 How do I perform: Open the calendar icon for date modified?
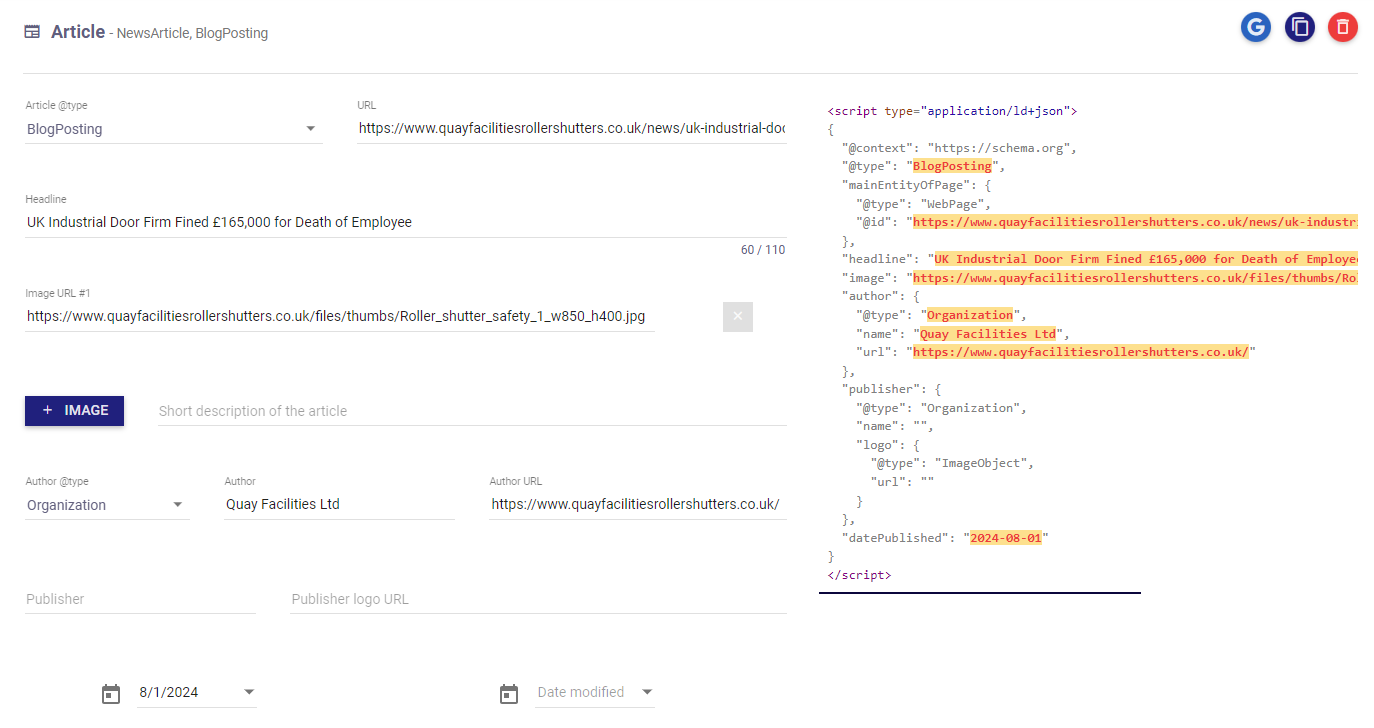pos(509,693)
